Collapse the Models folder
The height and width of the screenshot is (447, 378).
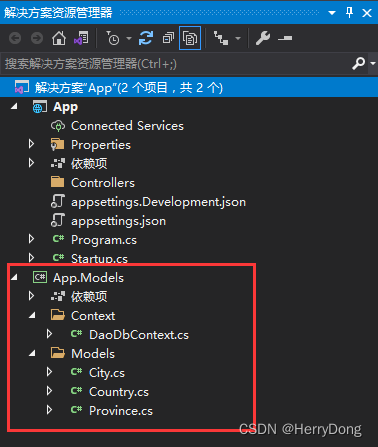point(32,353)
